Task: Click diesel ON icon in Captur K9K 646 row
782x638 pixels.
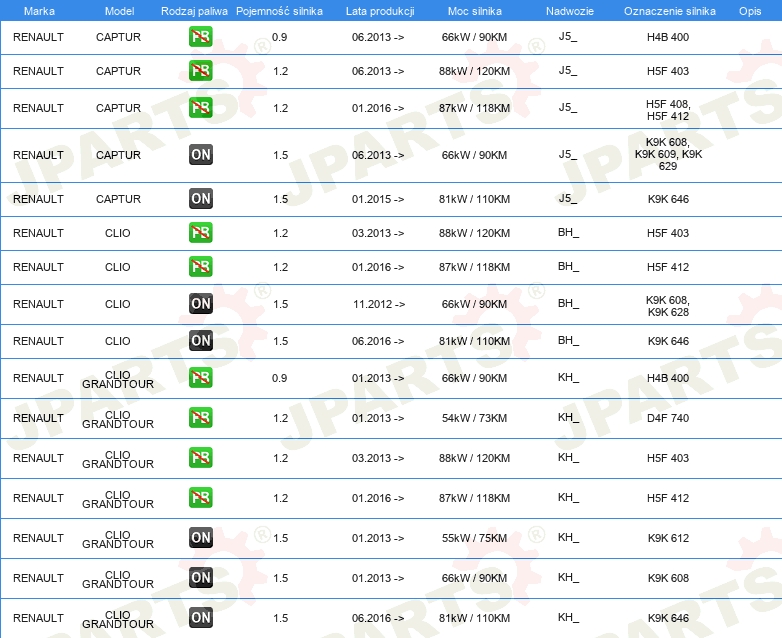Action: pyautogui.click(x=200, y=199)
